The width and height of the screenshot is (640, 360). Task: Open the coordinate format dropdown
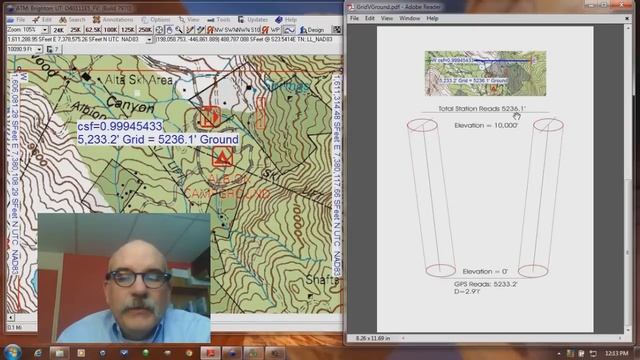[149, 40]
